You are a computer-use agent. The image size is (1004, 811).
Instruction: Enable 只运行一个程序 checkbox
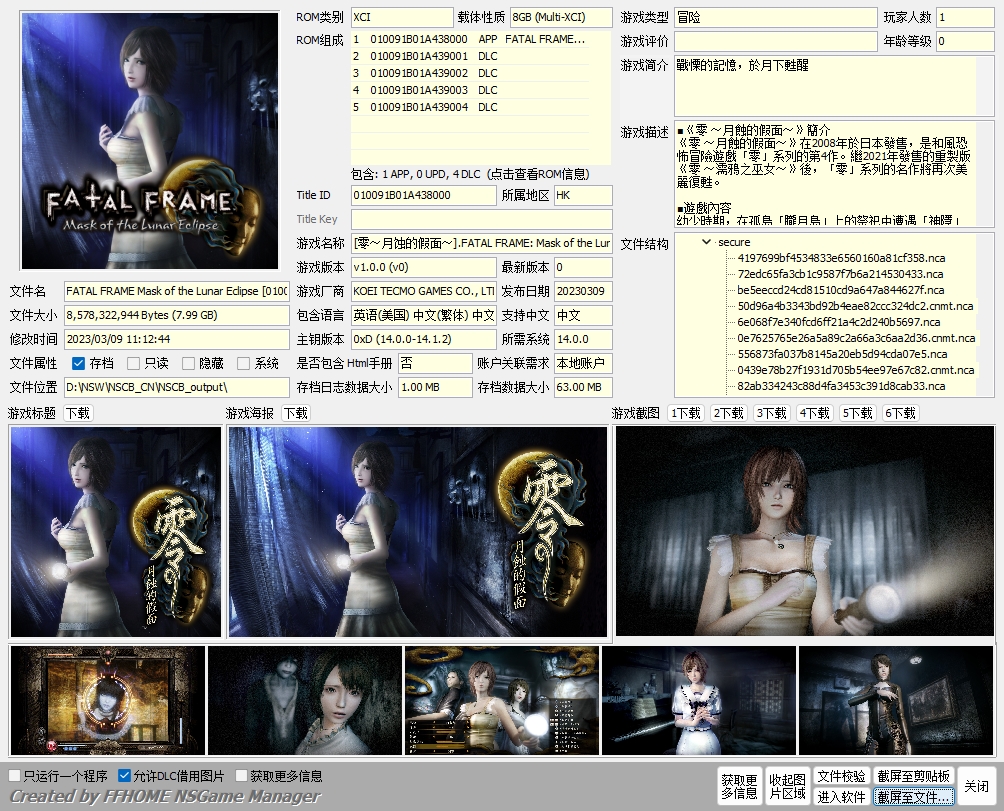(x=14, y=774)
